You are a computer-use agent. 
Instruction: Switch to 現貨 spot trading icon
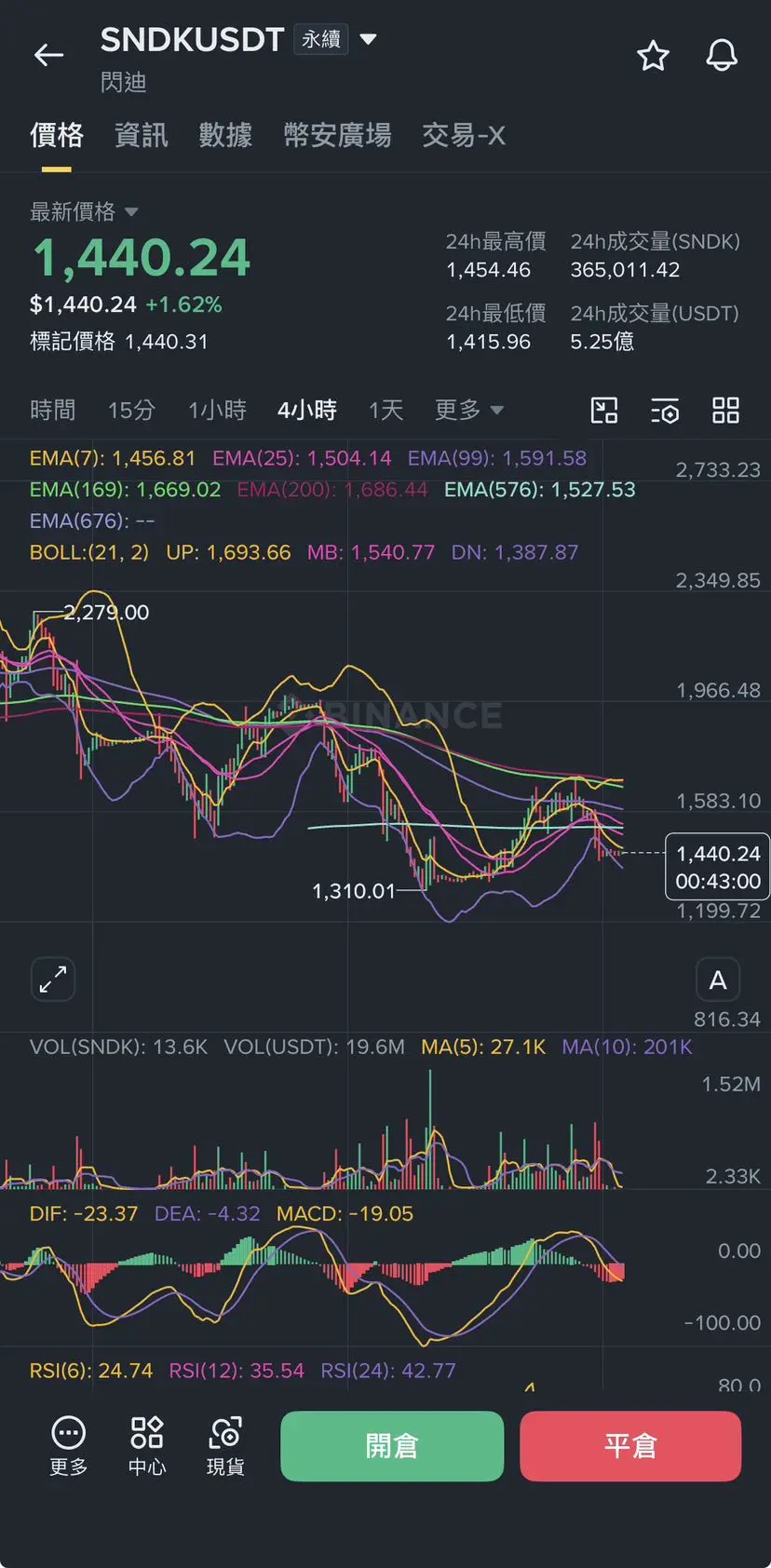[225, 1446]
